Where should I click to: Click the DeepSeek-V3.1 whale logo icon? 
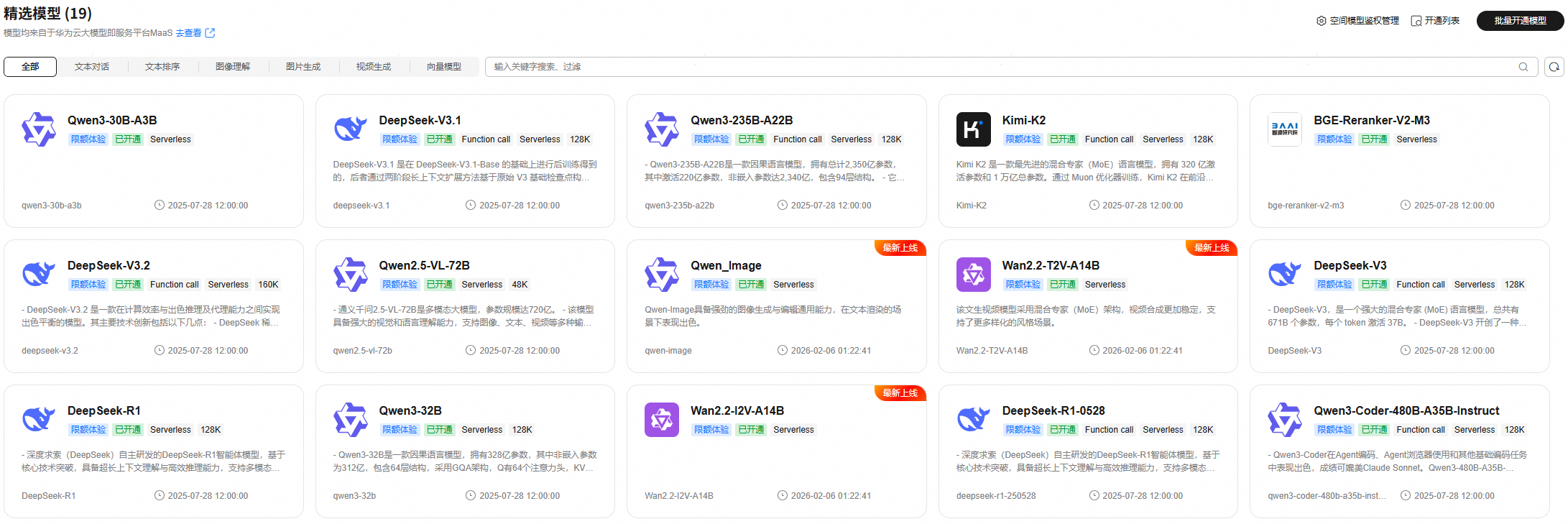[x=350, y=129]
